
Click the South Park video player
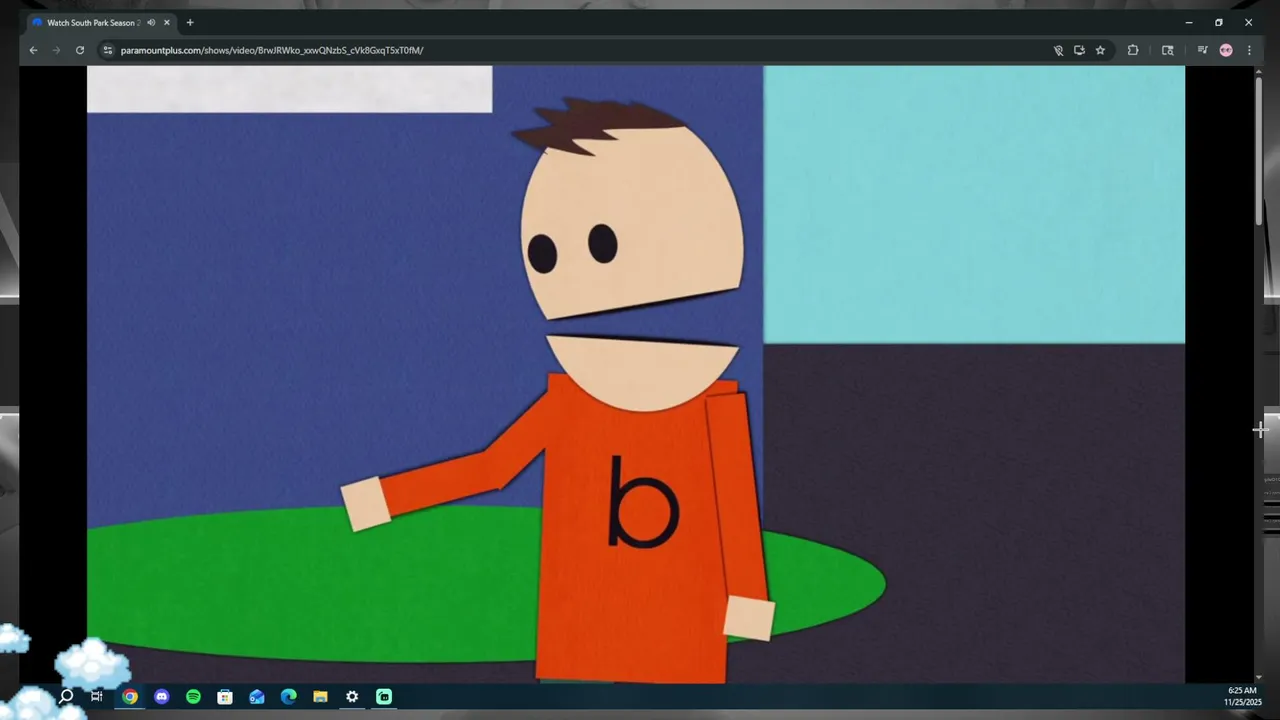point(636,374)
